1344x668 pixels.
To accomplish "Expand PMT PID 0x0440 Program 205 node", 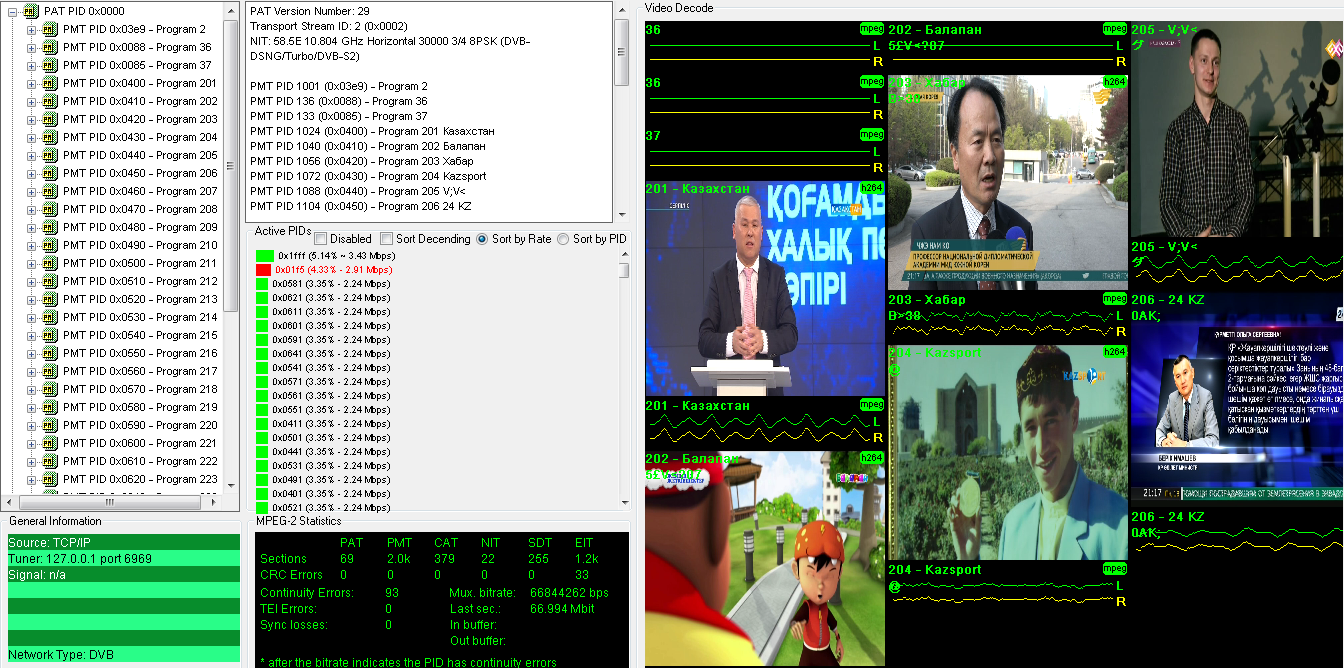I will point(31,155).
